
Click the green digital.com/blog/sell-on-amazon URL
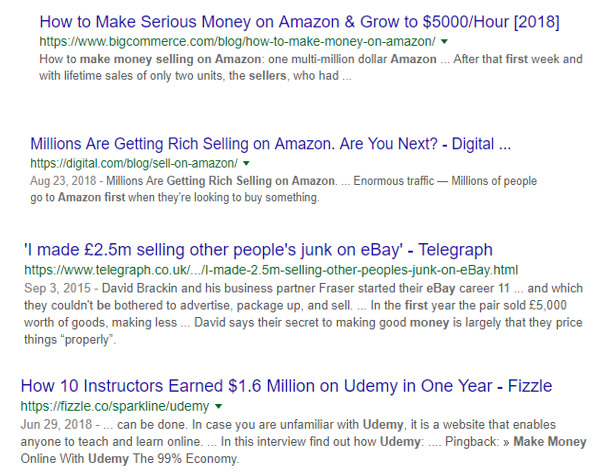tap(133, 162)
